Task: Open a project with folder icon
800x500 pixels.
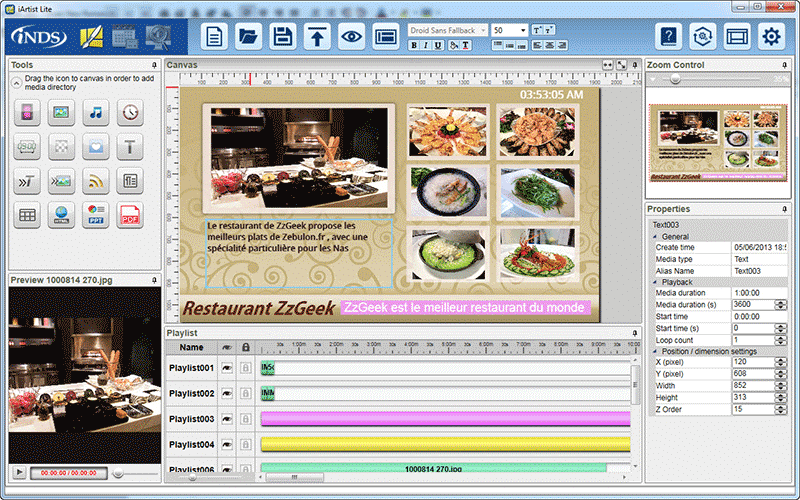Action: 248,37
